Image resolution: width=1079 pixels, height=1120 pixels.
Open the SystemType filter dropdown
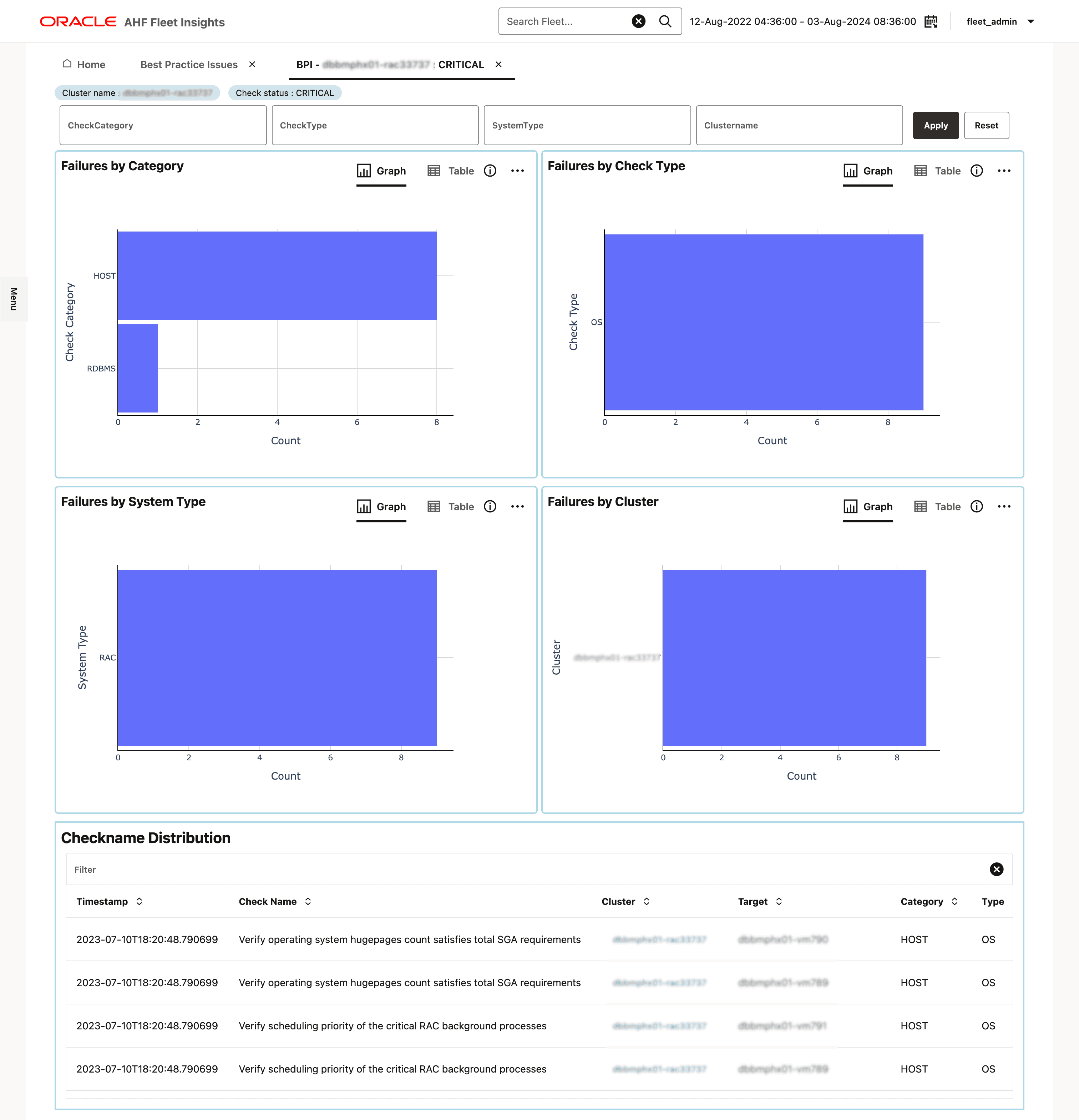point(587,125)
